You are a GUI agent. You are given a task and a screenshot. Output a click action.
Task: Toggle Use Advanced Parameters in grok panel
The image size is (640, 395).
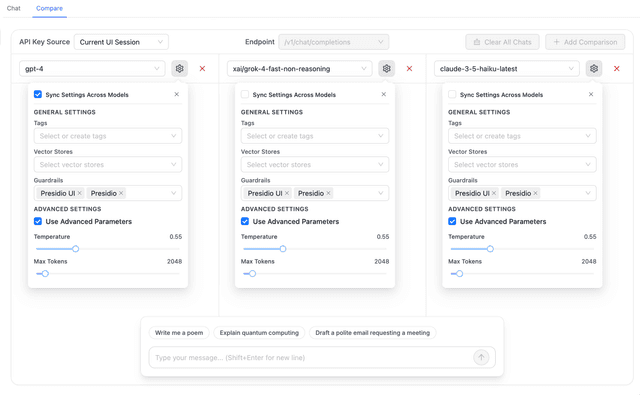(245, 222)
